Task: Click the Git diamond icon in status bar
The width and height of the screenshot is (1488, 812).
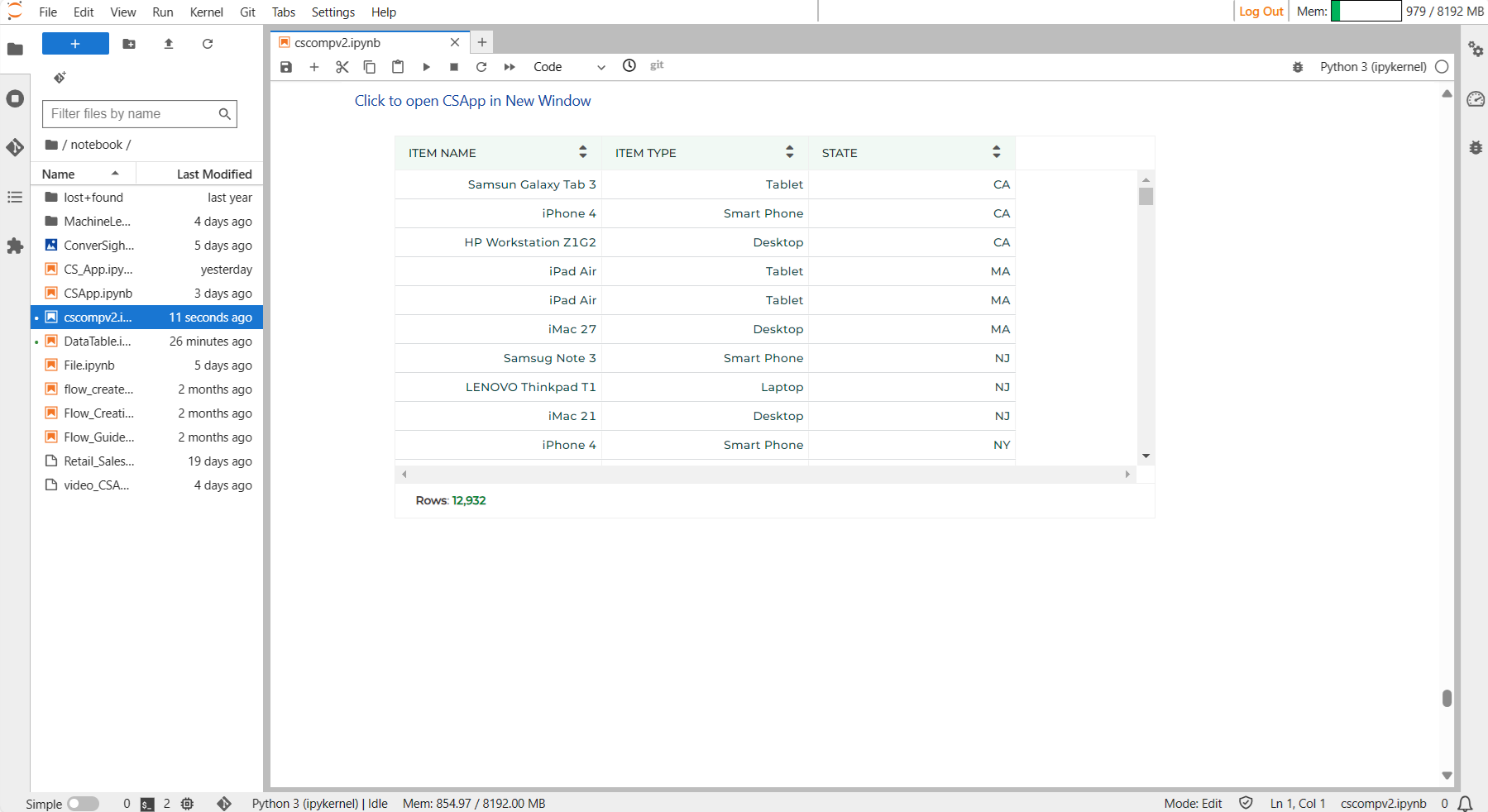Action: tap(224, 804)
